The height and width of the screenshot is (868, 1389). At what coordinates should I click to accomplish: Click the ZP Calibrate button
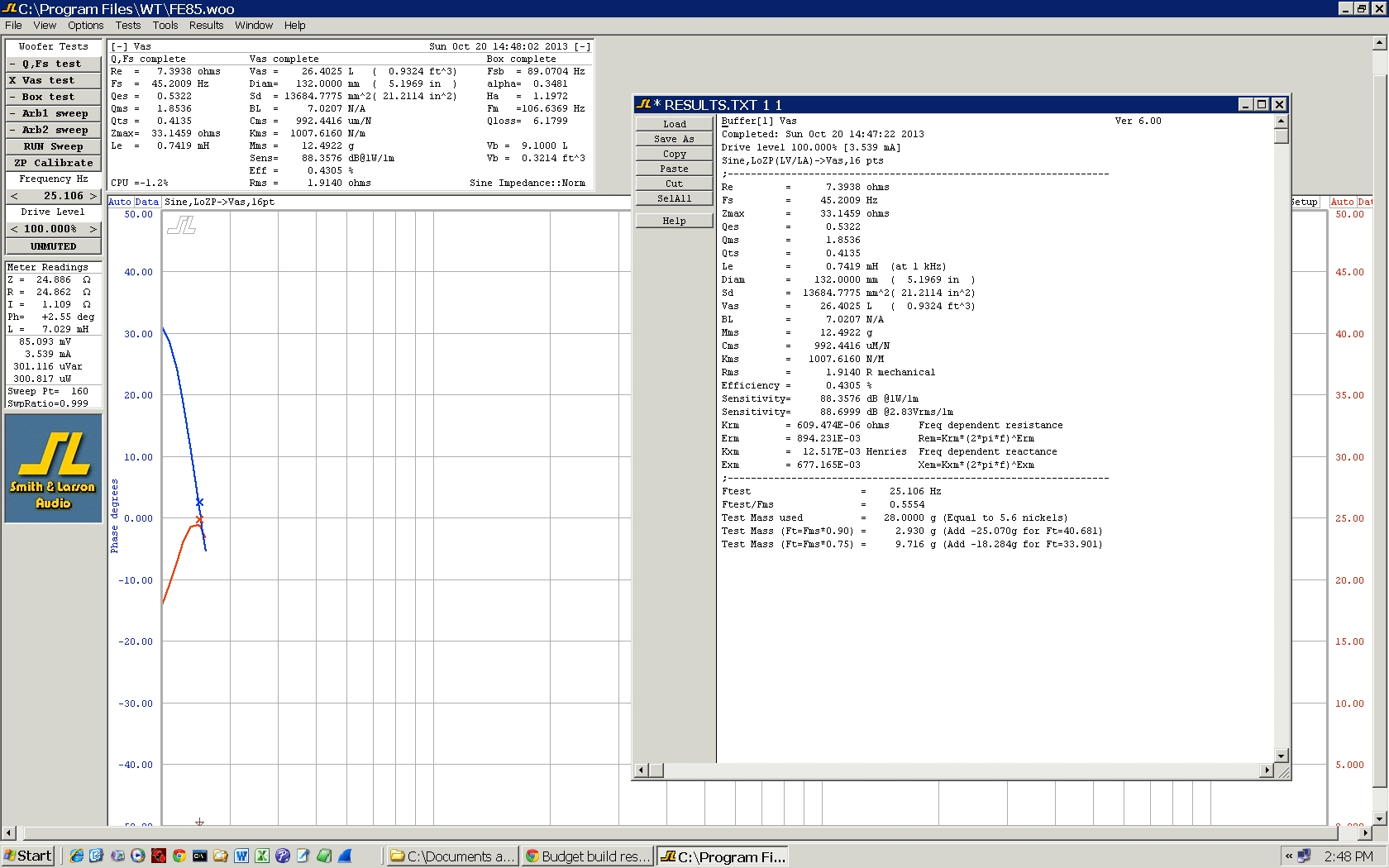pos(54,163)
